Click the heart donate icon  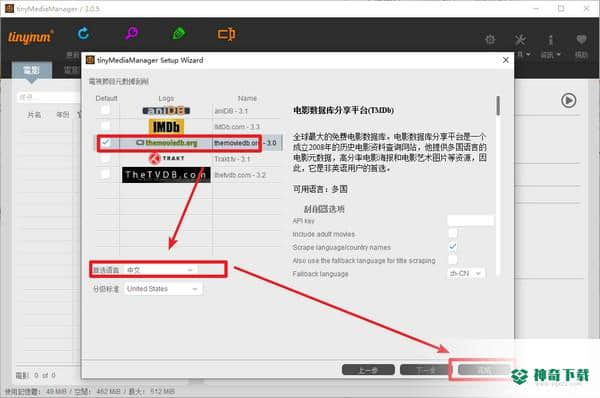[x=581, y=39]
